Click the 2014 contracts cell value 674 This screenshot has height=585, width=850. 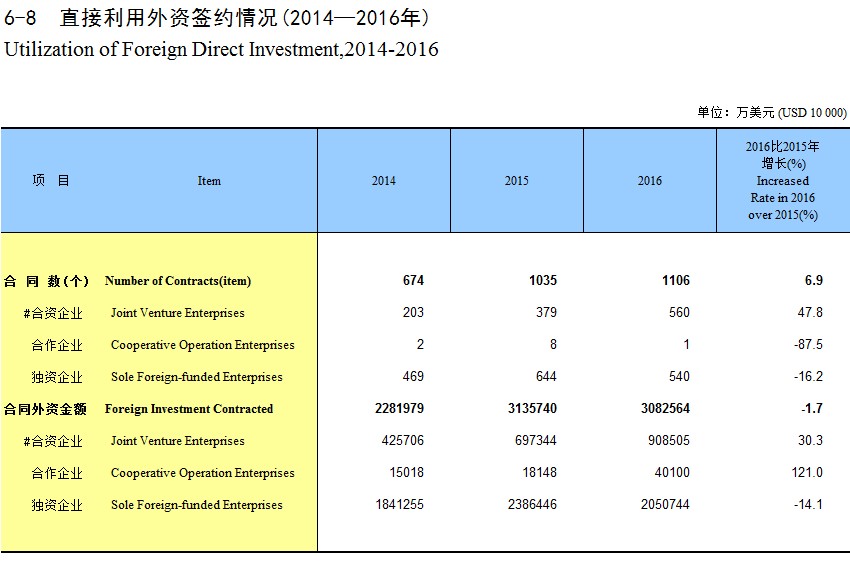point(413,280)
